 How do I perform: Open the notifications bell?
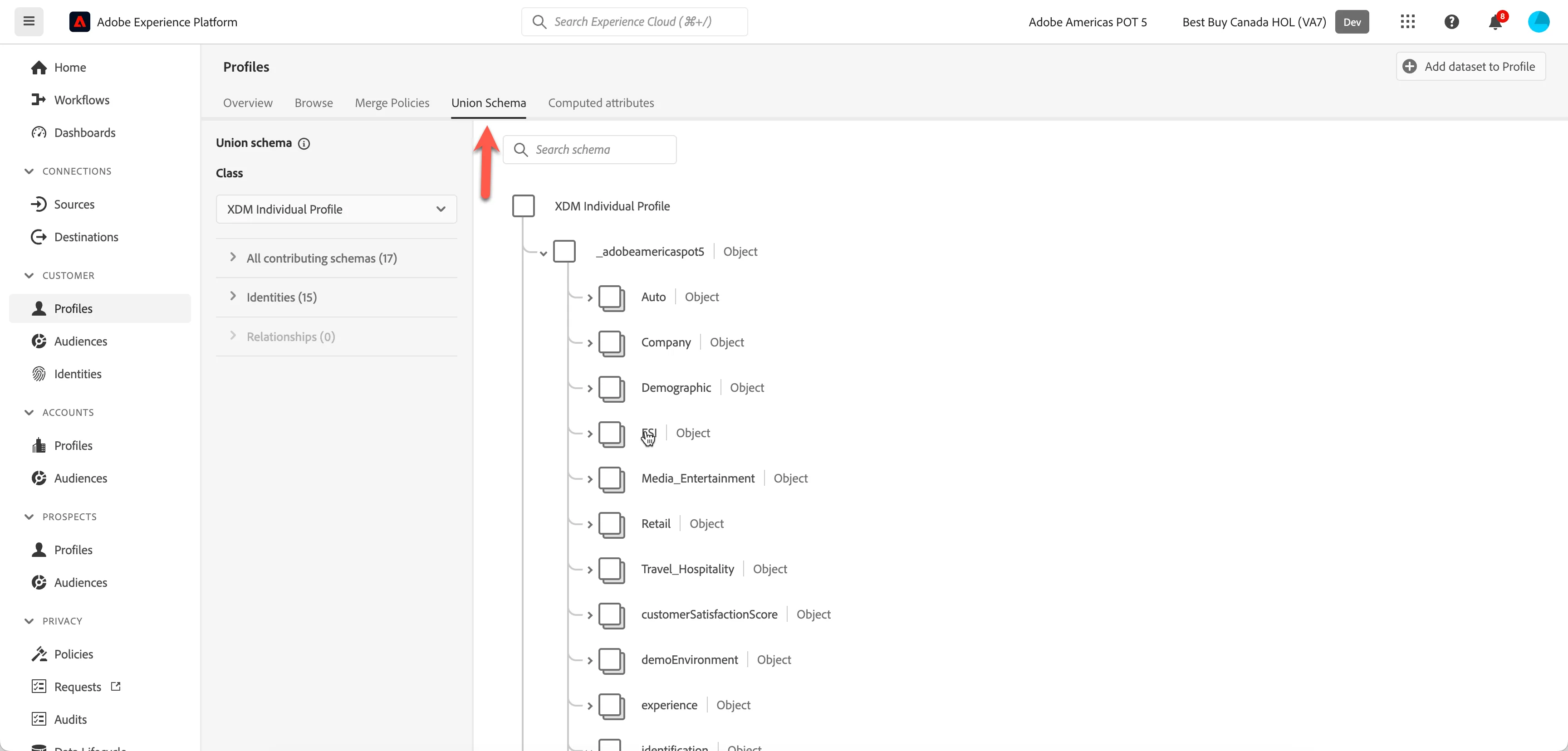(1495, 22)
